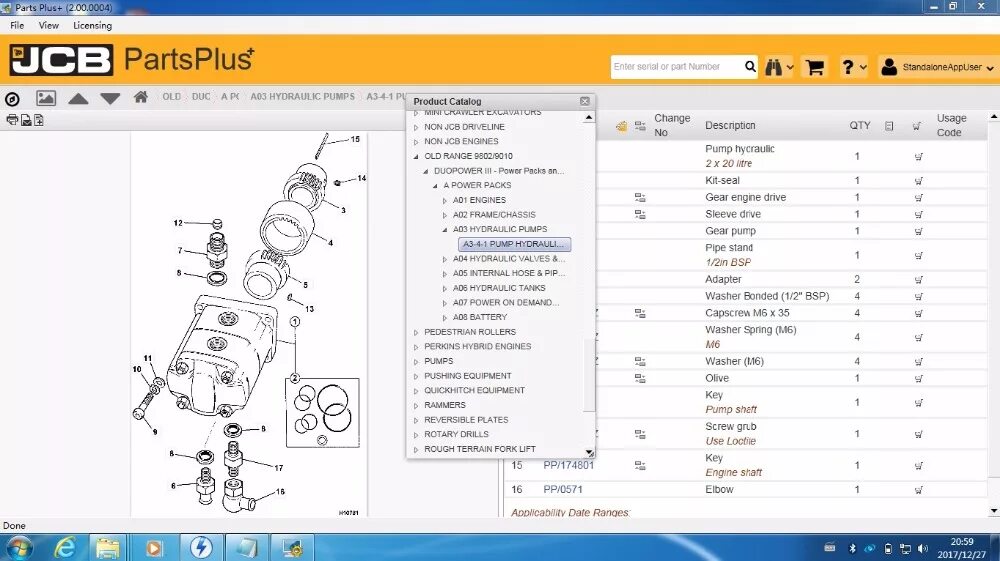Image resolution: width=1000 pixels, height=561 pixels.
Task: Open the shopping cart
Action: coord(814,67)
